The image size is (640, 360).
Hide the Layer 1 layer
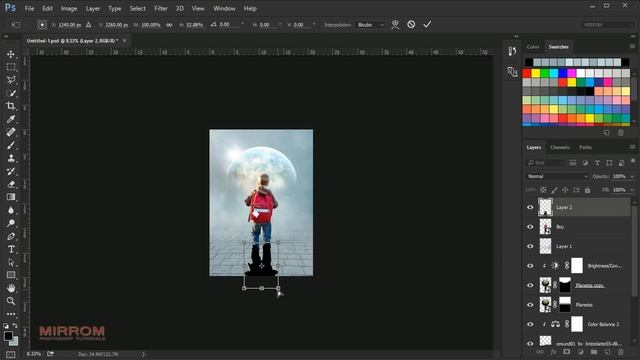tap(530, 246)
